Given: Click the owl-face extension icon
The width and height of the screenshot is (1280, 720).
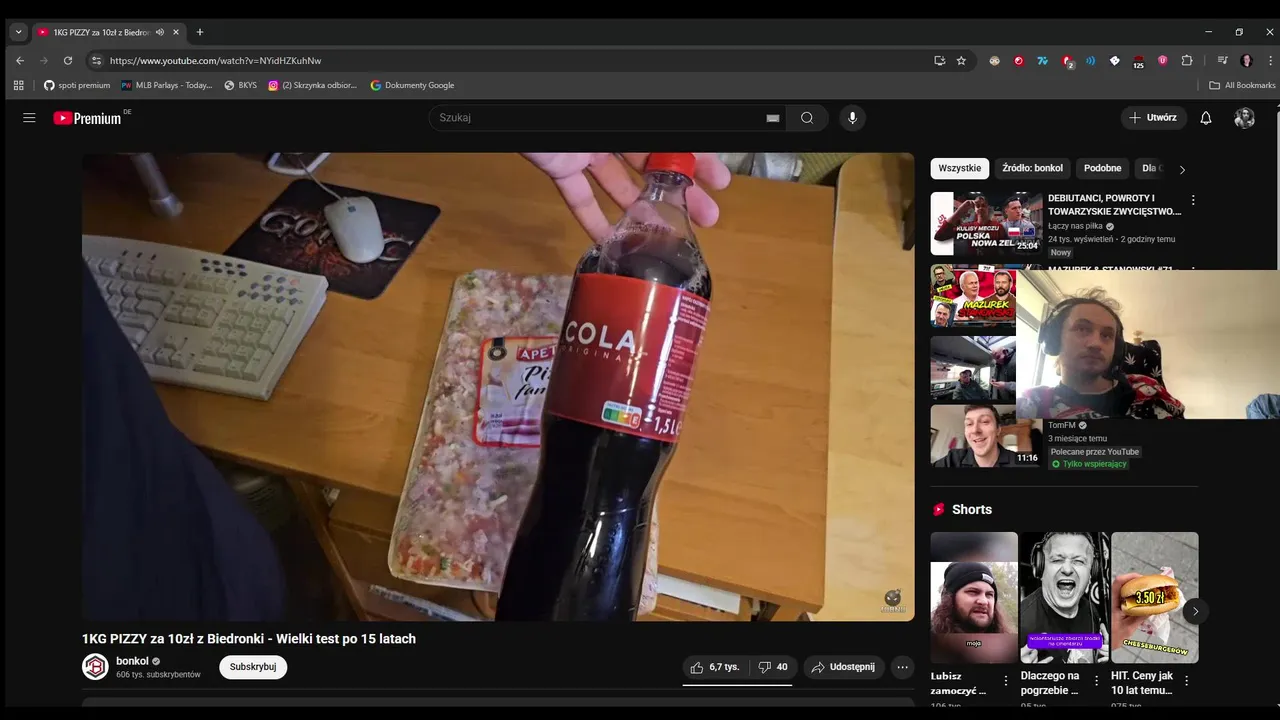Looking at the screenshot, I should (994, 60).
